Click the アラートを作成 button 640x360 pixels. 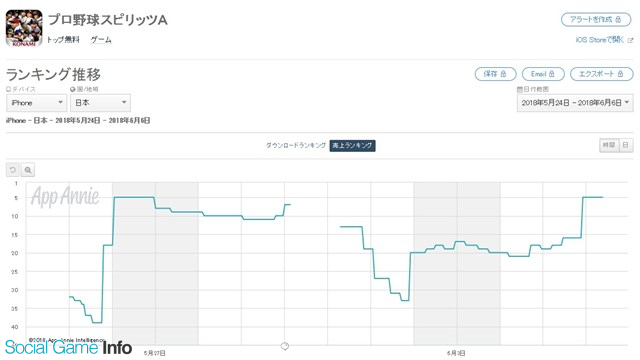(x=596, y=20)
